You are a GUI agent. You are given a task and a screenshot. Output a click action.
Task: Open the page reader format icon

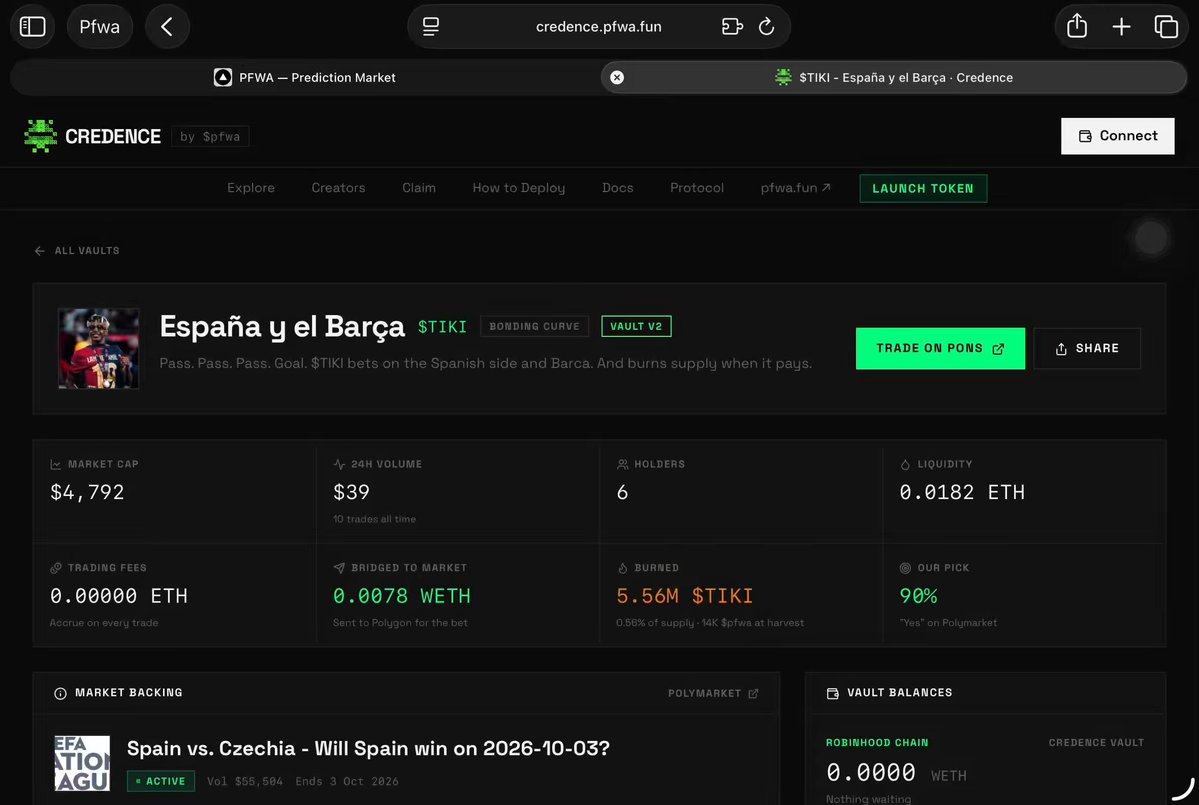431,27
